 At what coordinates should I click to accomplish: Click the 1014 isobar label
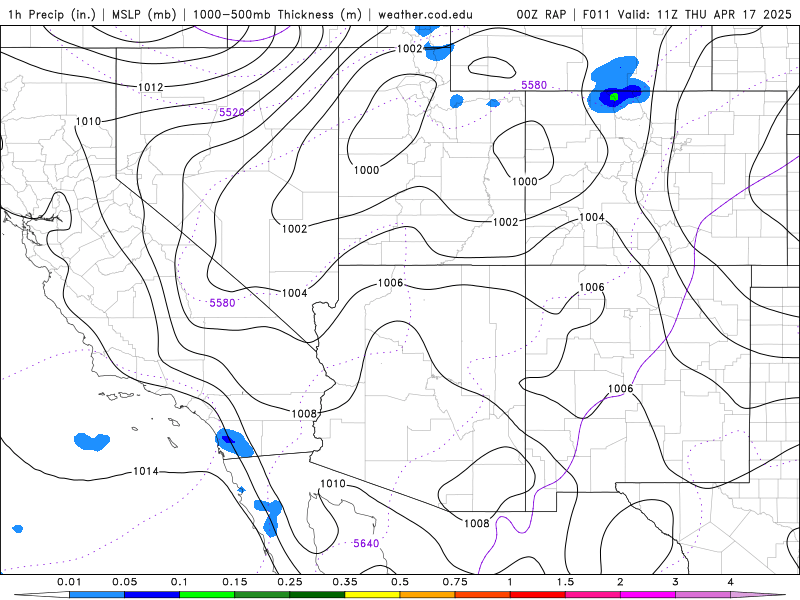tap(146, 471)
